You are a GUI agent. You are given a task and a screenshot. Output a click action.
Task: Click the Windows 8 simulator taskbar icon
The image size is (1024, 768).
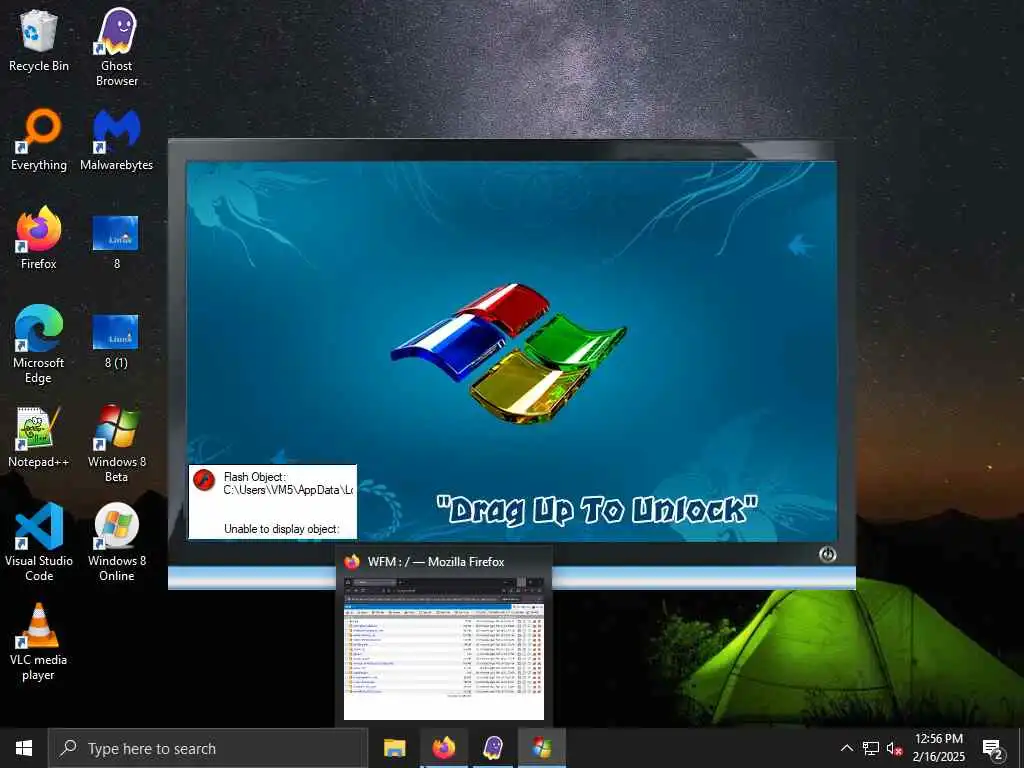[542, 748]
